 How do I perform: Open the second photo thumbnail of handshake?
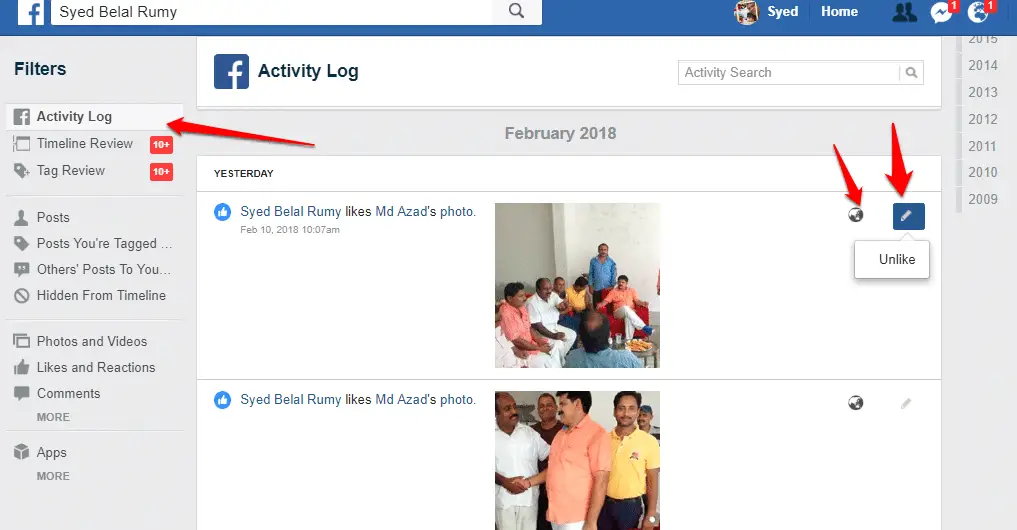click(x=577, y=461)
